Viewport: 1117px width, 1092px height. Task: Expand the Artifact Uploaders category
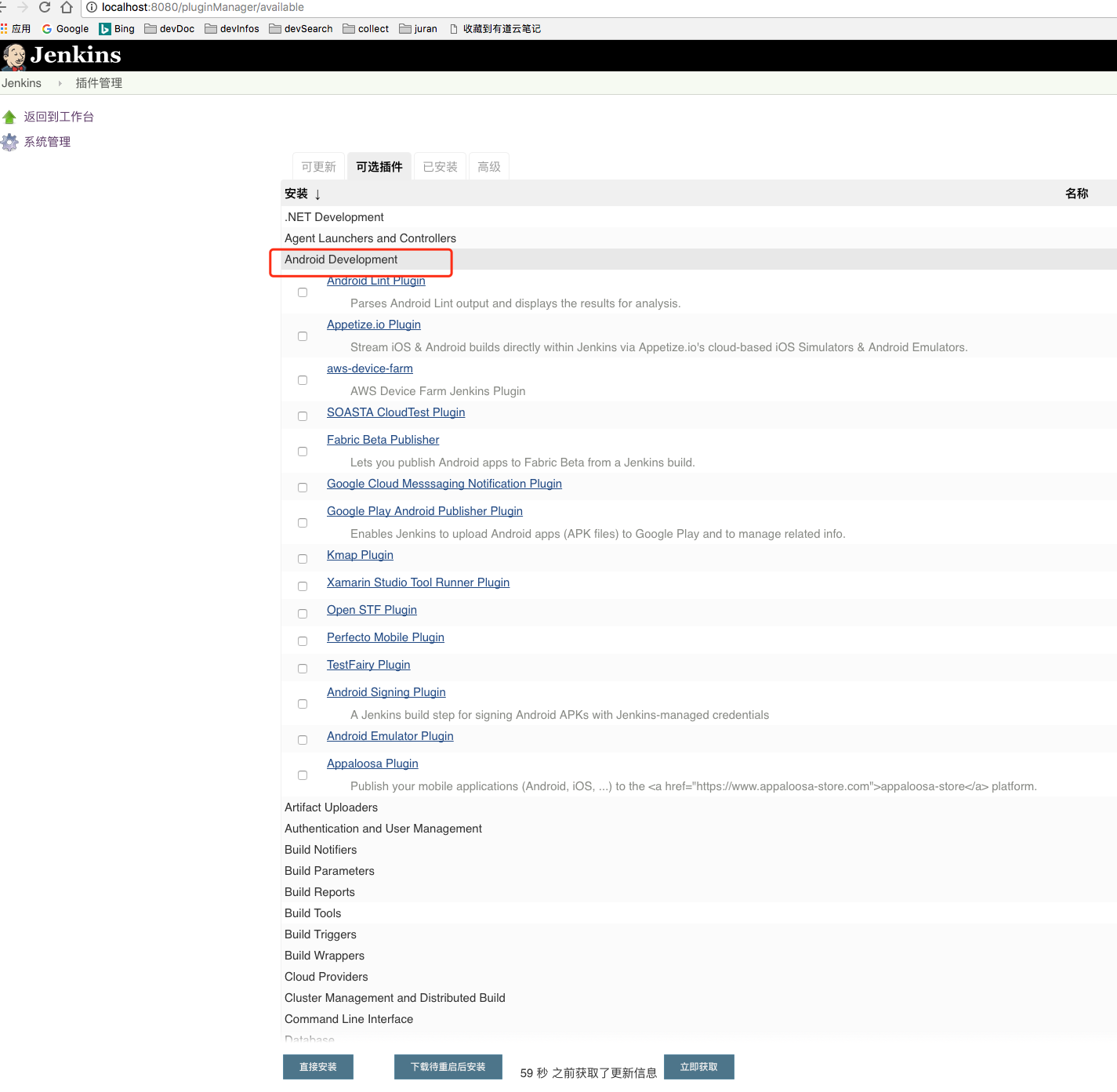[331, 807]
